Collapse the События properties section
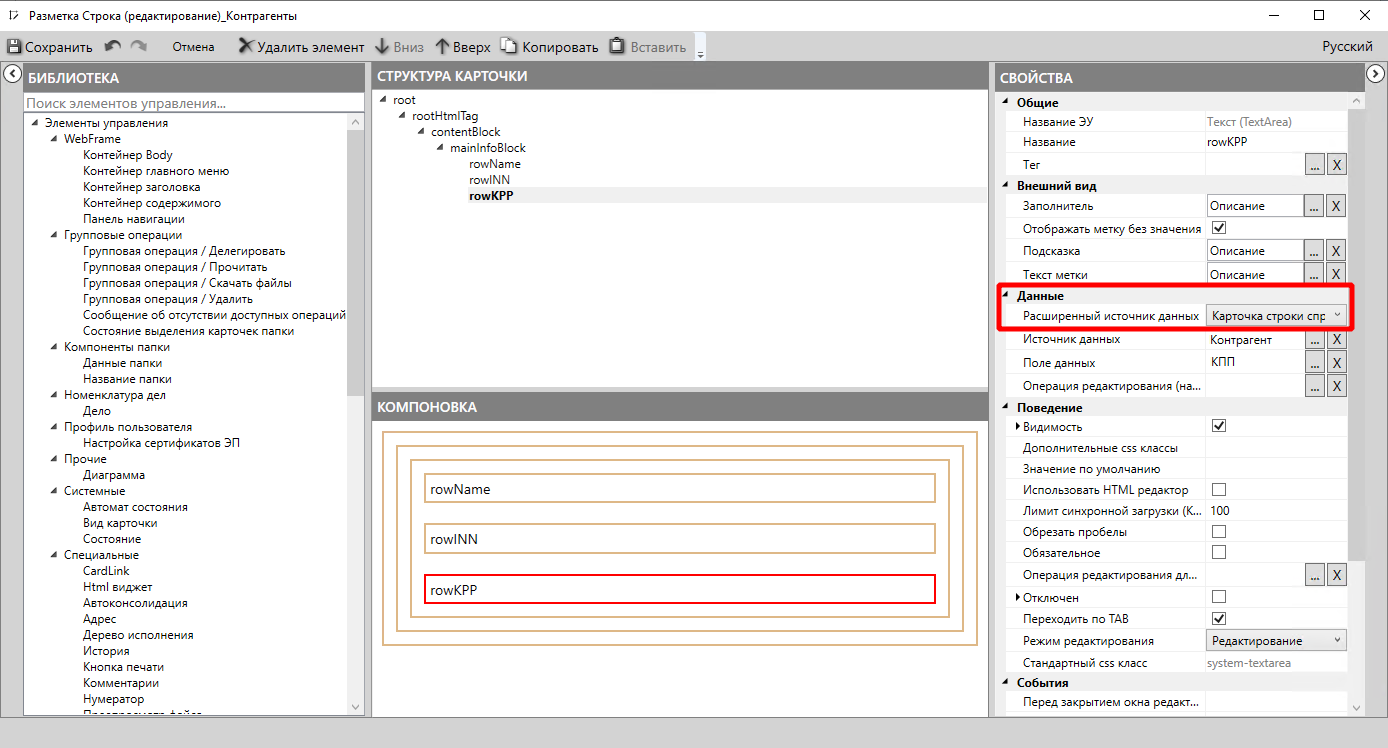This screenshot has height=748, width=1388. (1006, 683)
